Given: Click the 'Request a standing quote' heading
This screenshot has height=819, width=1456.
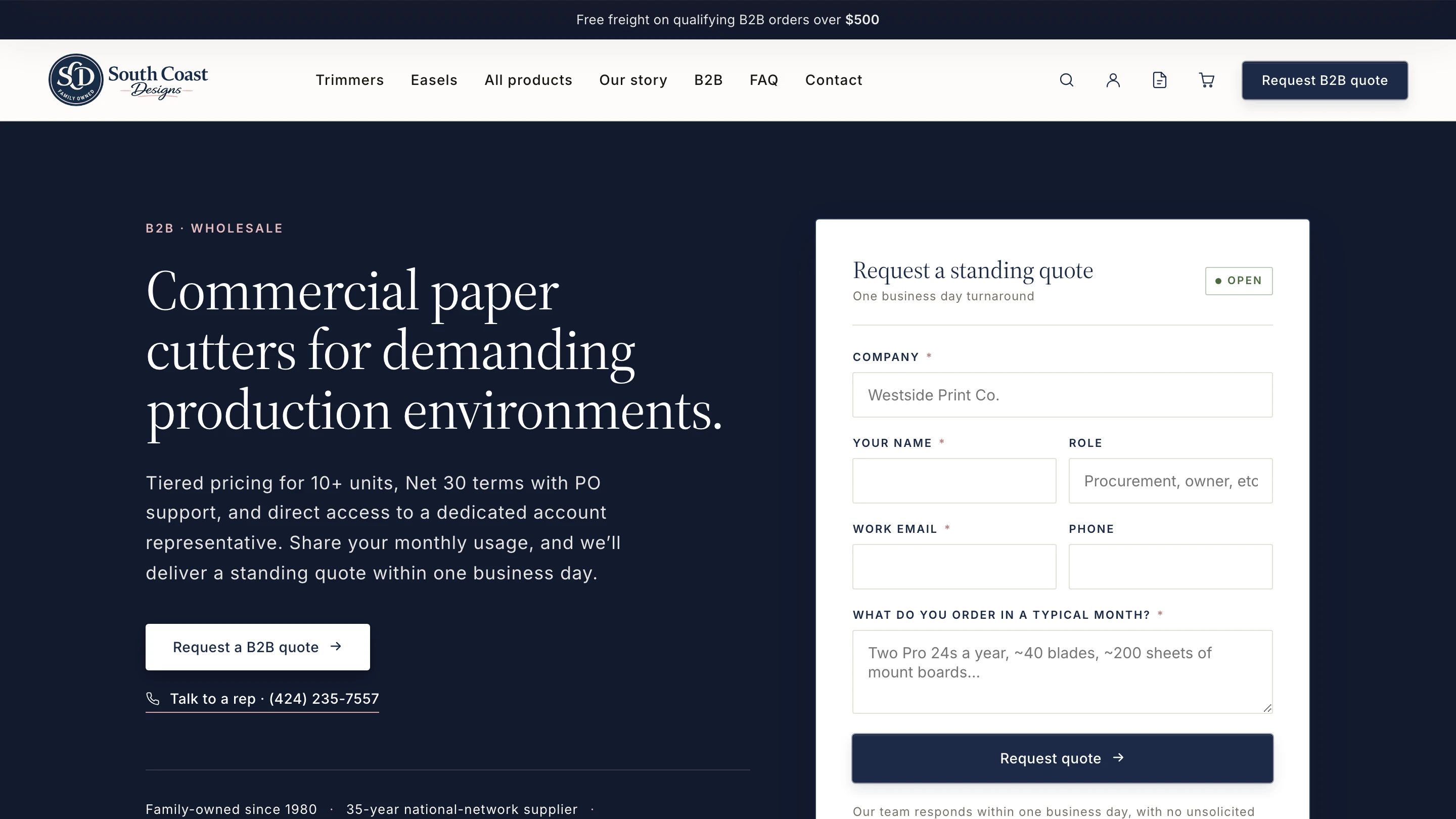Looking at the screenshot, I should tap(973, 271).
